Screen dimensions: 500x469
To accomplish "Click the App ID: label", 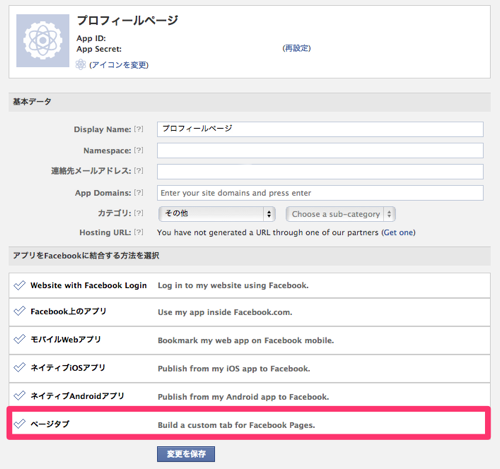I will click(x=91, y=38).
